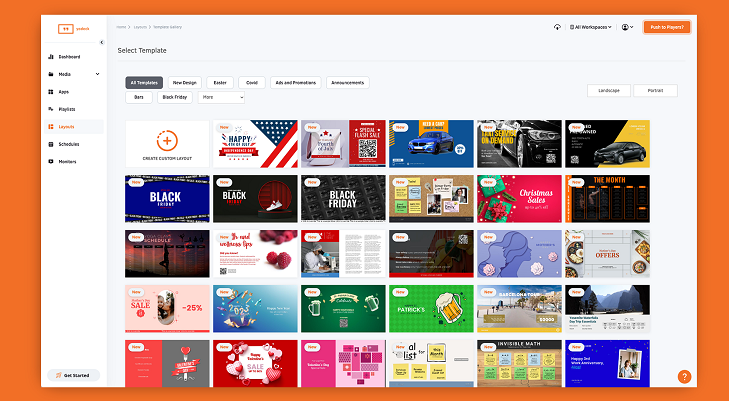Open the Black Friday sneaker template

coord(255,199)
